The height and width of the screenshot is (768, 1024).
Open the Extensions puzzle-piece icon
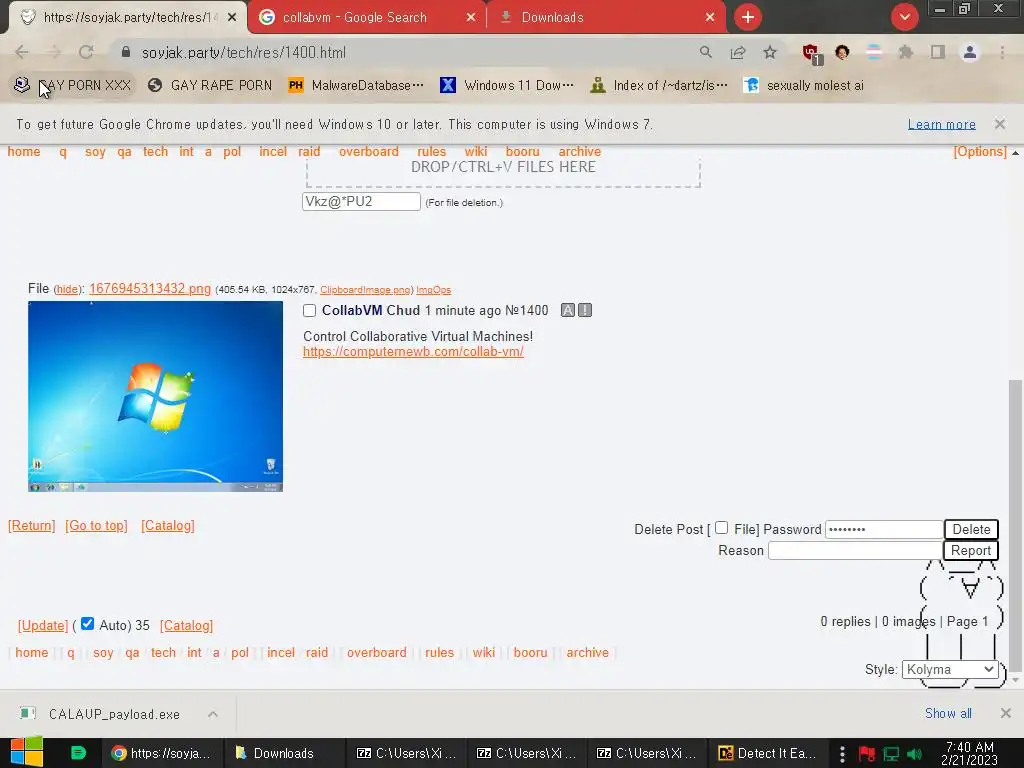pyautogui.click(x=905, y=52)
